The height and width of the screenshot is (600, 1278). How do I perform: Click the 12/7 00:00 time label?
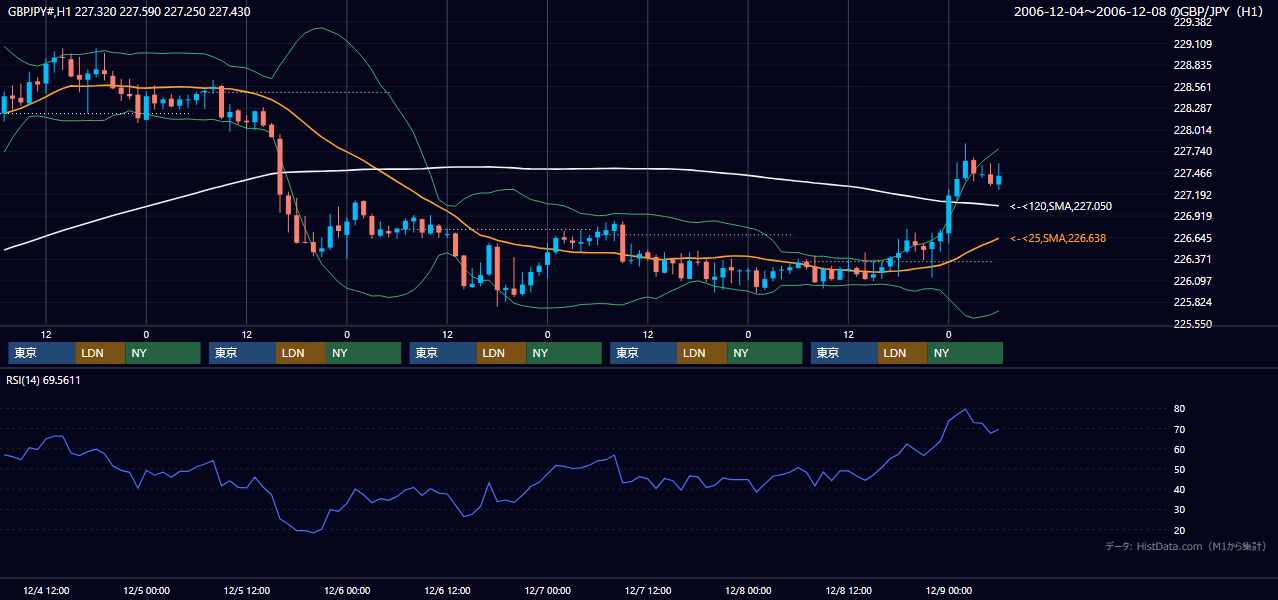(x=547, y=591)
